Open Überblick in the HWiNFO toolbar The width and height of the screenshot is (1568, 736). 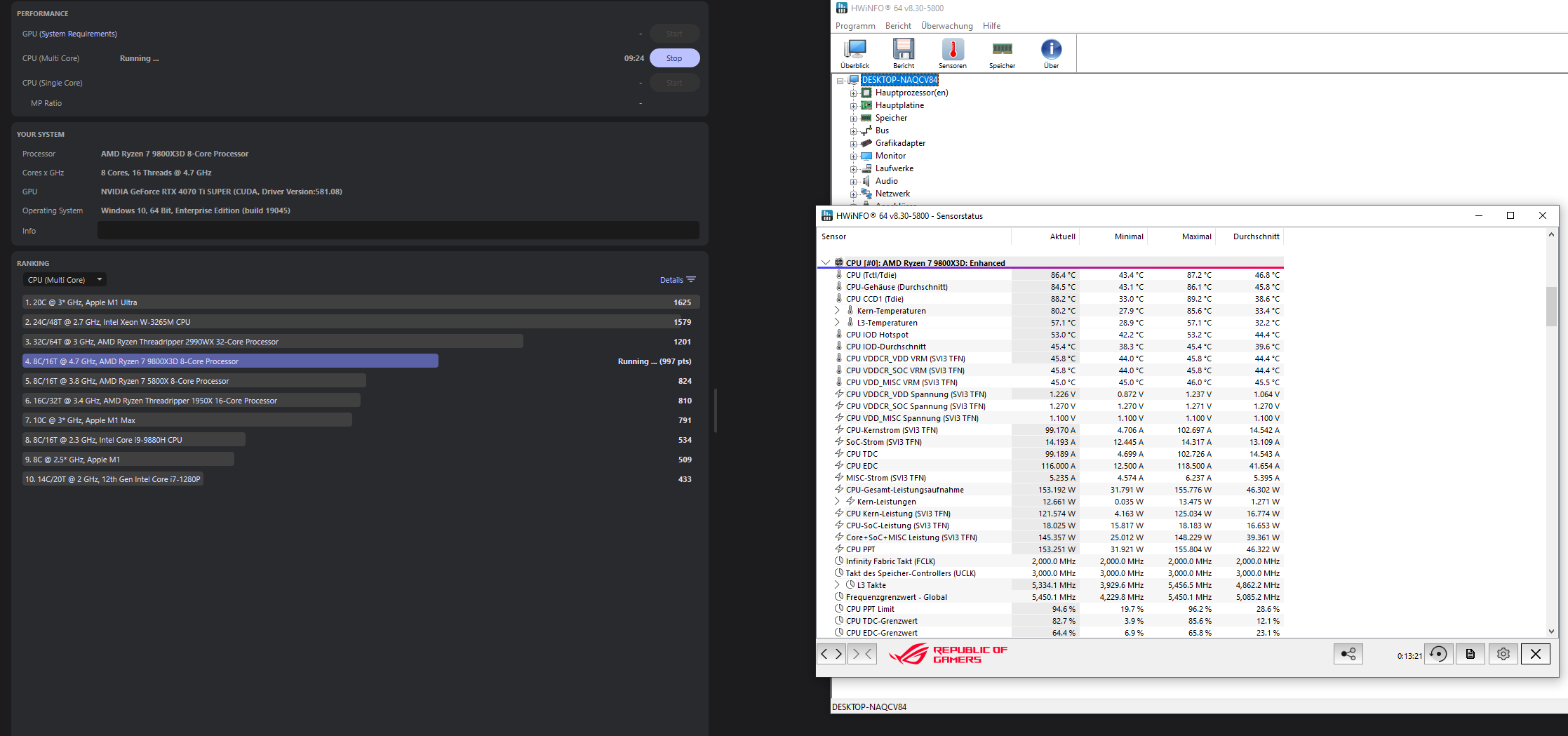click(855, 53)
